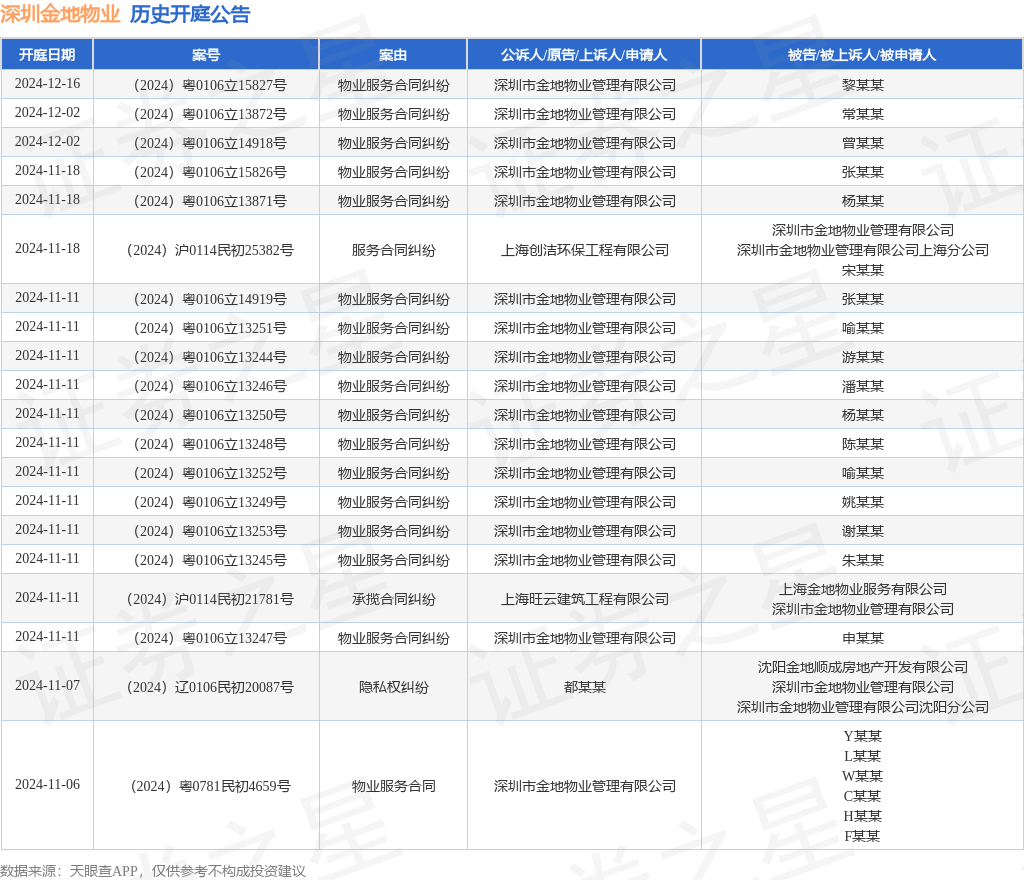This screenshot has height=880, width=1024.
Task: Select the 公诉人/原告/上诉人/申请人 column header
Action: pos(584,55)
